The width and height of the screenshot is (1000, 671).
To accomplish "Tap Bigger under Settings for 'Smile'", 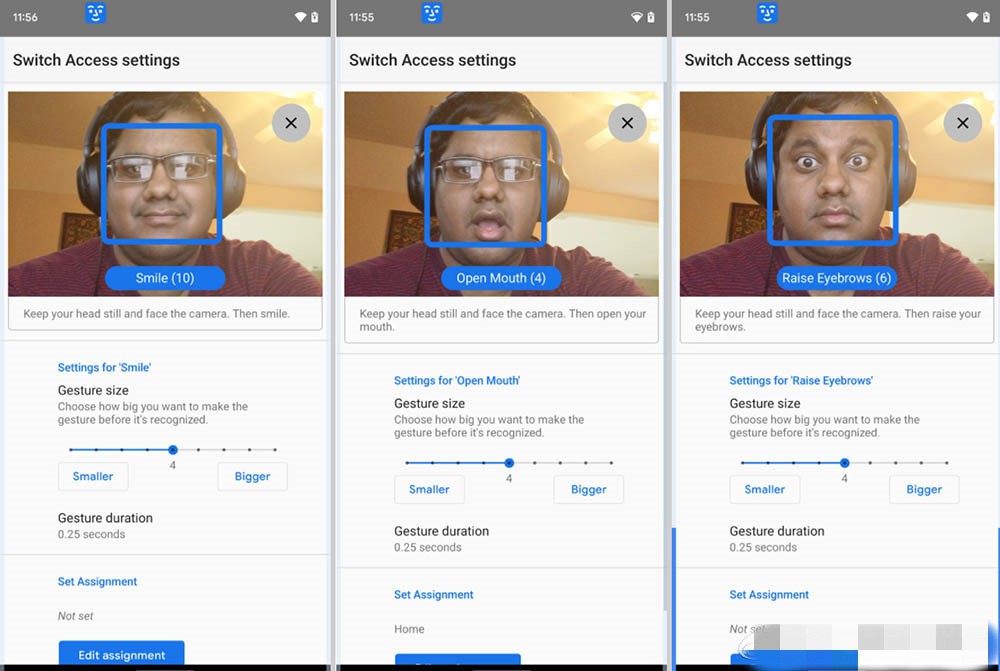I will 253,476.
